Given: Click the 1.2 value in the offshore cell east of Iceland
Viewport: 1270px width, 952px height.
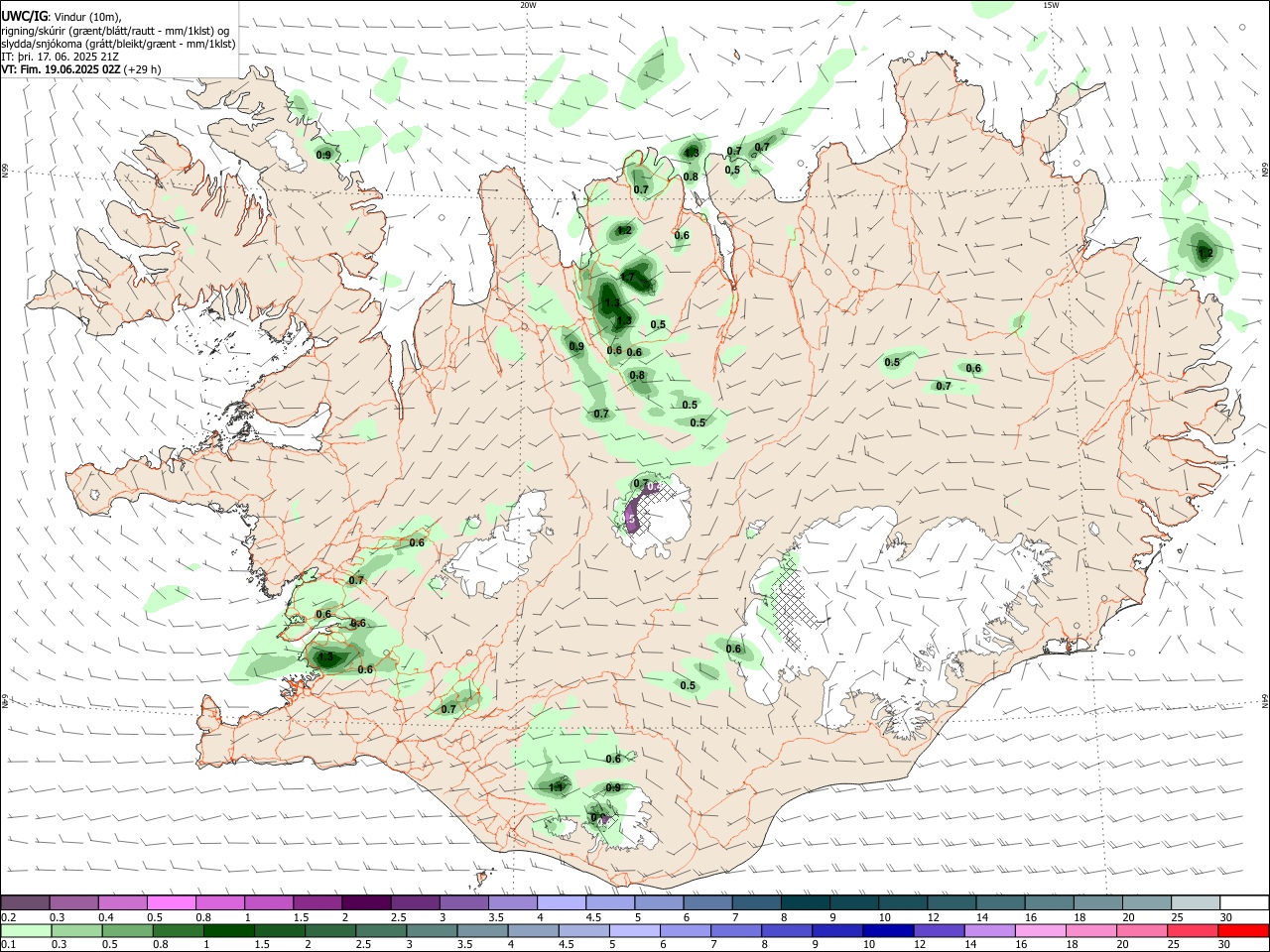Looking at the screenshot, I should point(1206,254).
